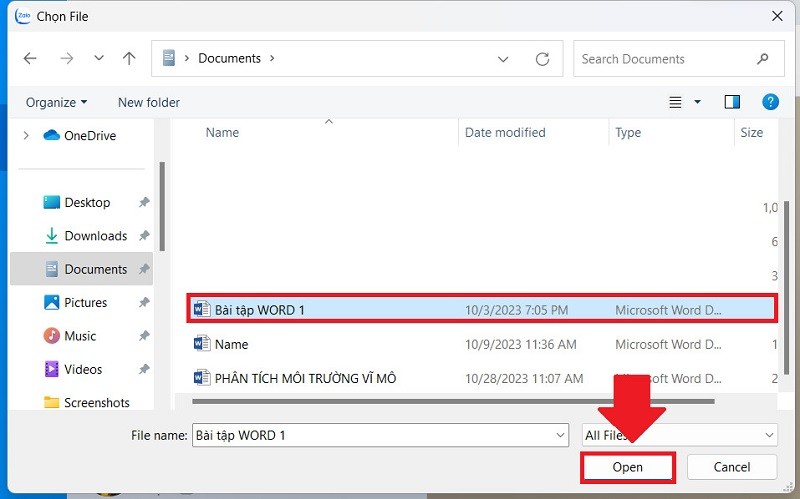Select OneDrive in navigation pane

pos(80,136)
